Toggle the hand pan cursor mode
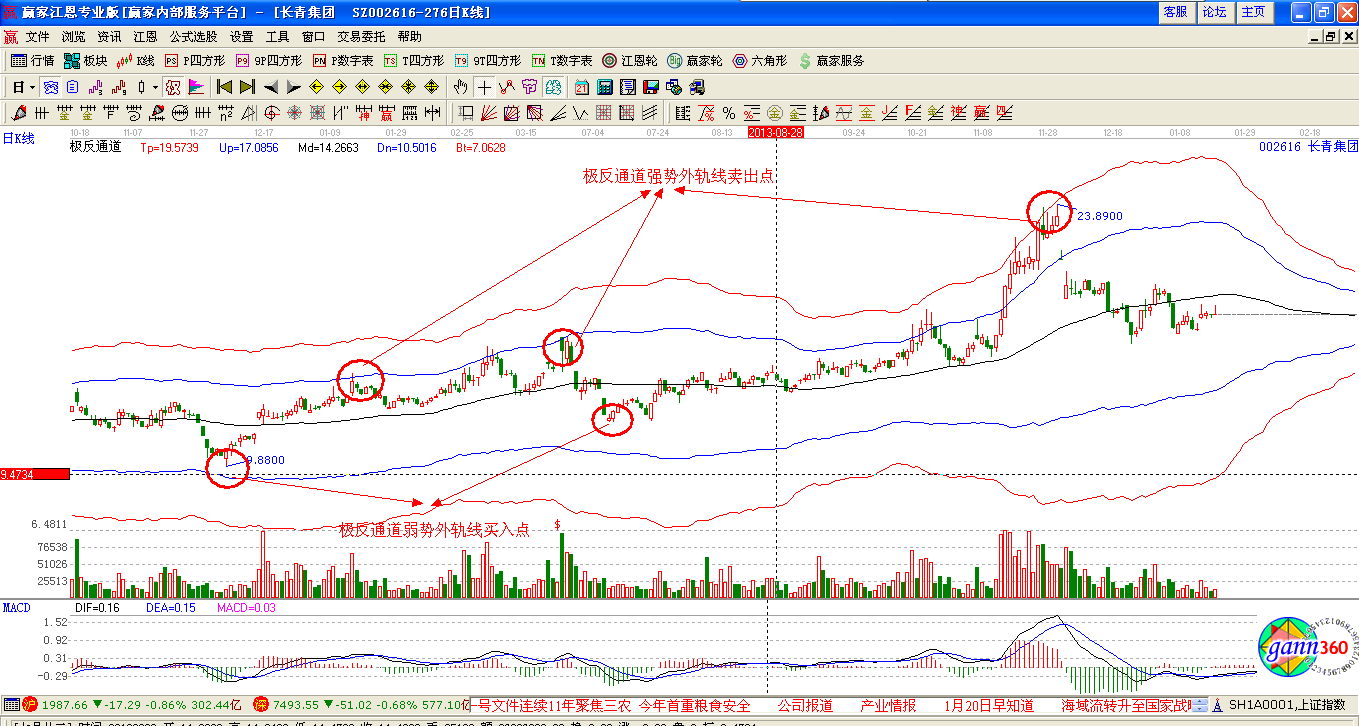Screen dimensions: 1359x726 [x=460, y=87]
